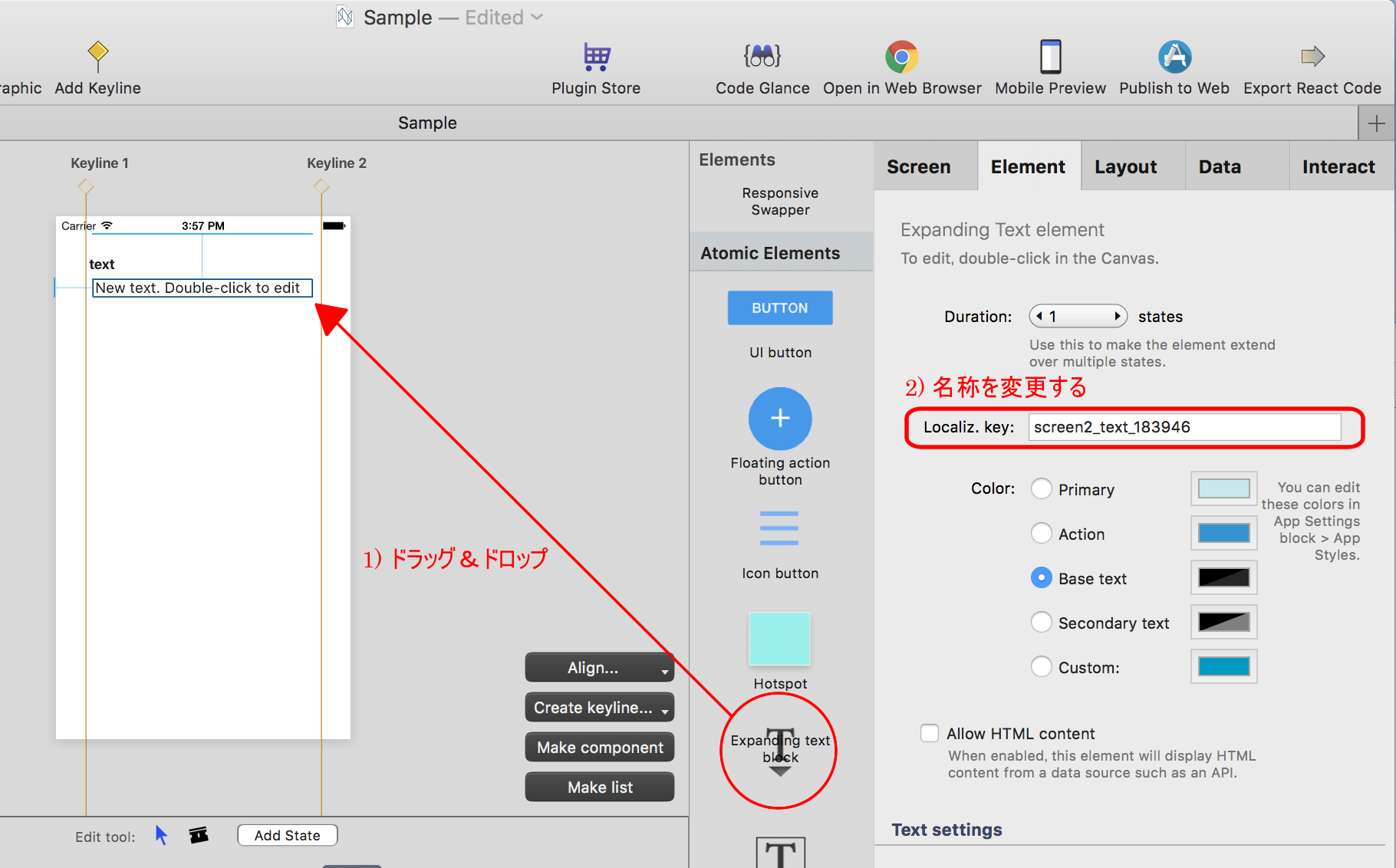Click Open in Web Browser Chrome icon

[901, 57]
